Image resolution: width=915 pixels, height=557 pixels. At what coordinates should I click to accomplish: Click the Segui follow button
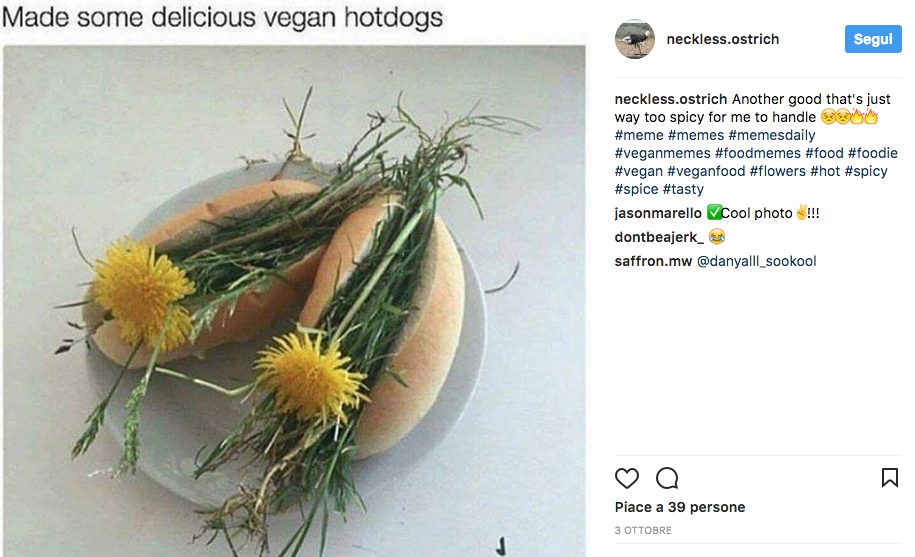pyautogui.click(x=873, y=39)
